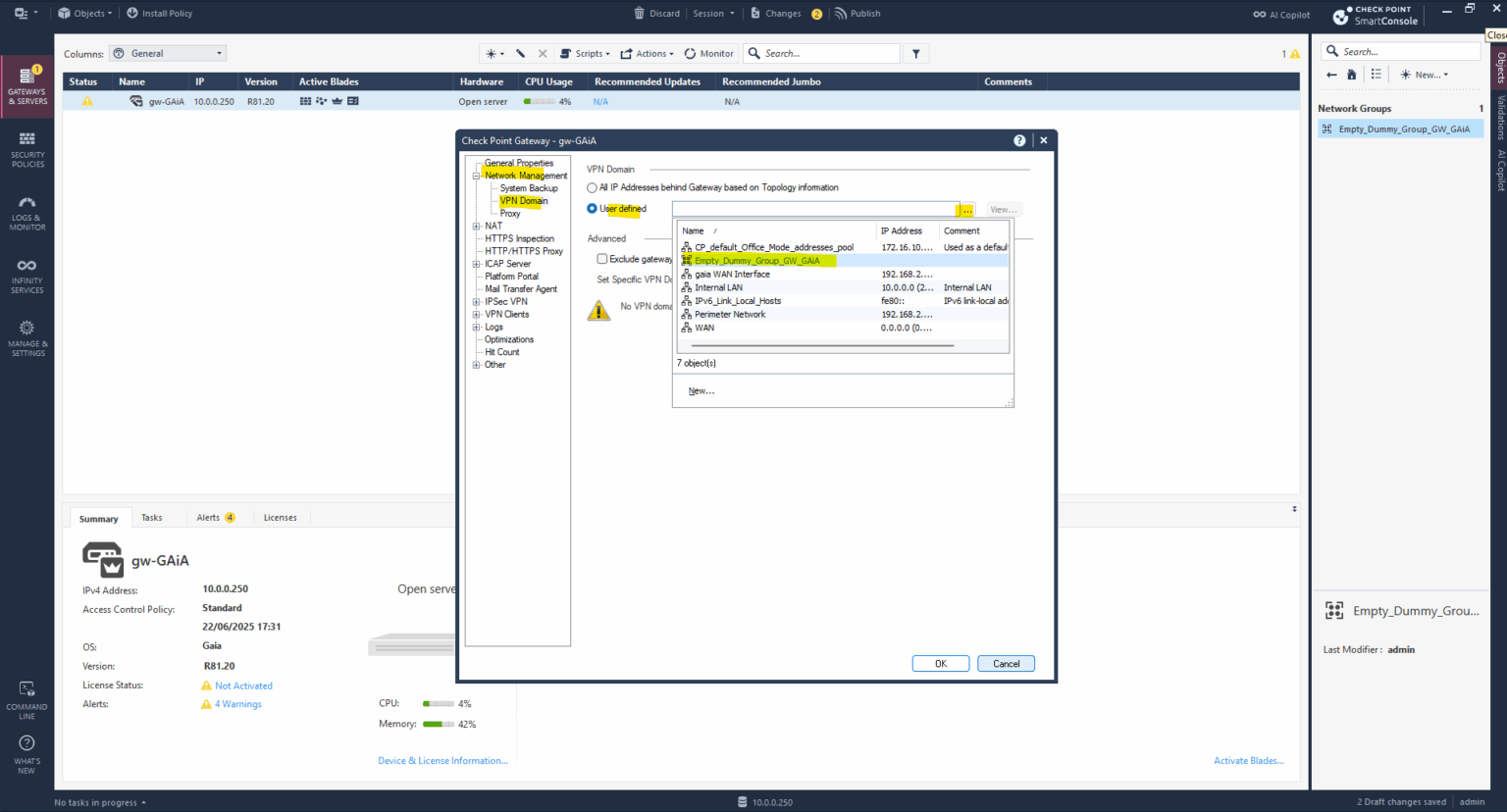Enable the Exclude gateway checkbox
This screenshot has width=1507, height=812.
point(602,258)
